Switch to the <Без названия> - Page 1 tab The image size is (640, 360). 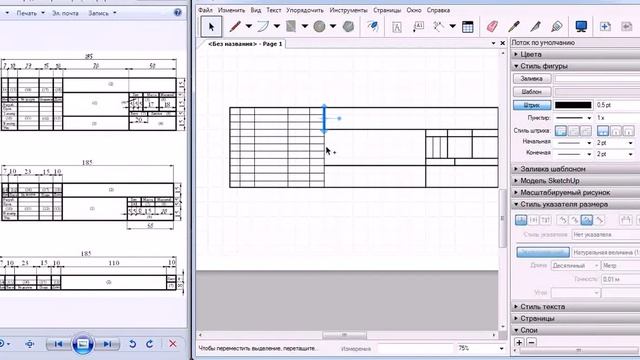click(x=245, y=44)
